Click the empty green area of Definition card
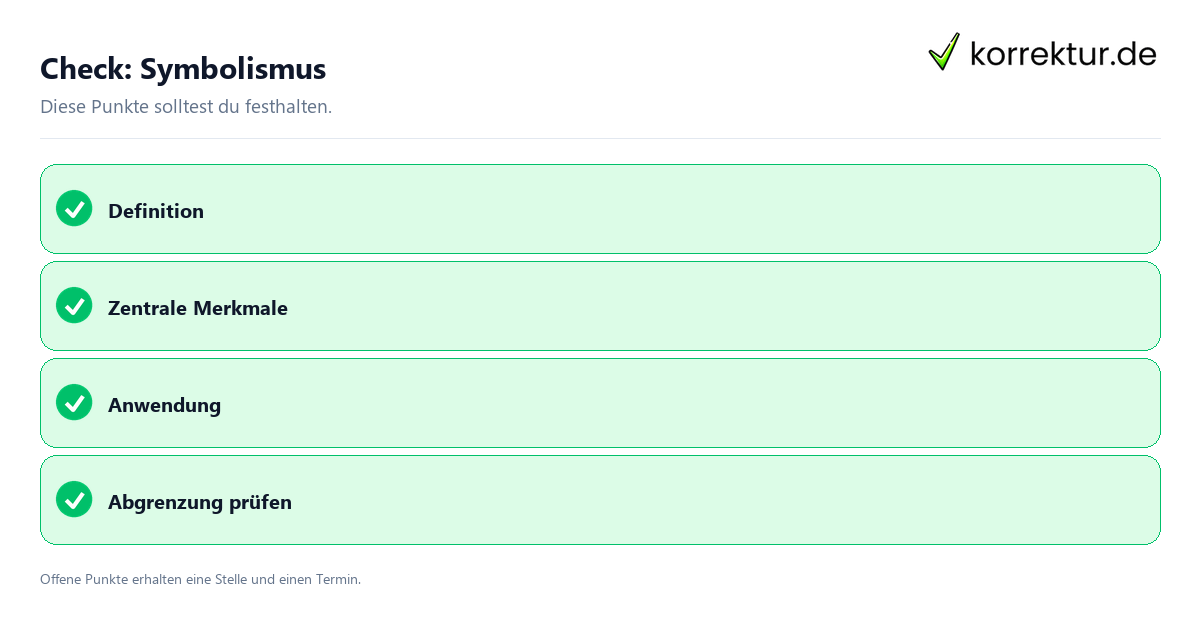The width and height of the screenshot is (1200, 630). point(680,209)
